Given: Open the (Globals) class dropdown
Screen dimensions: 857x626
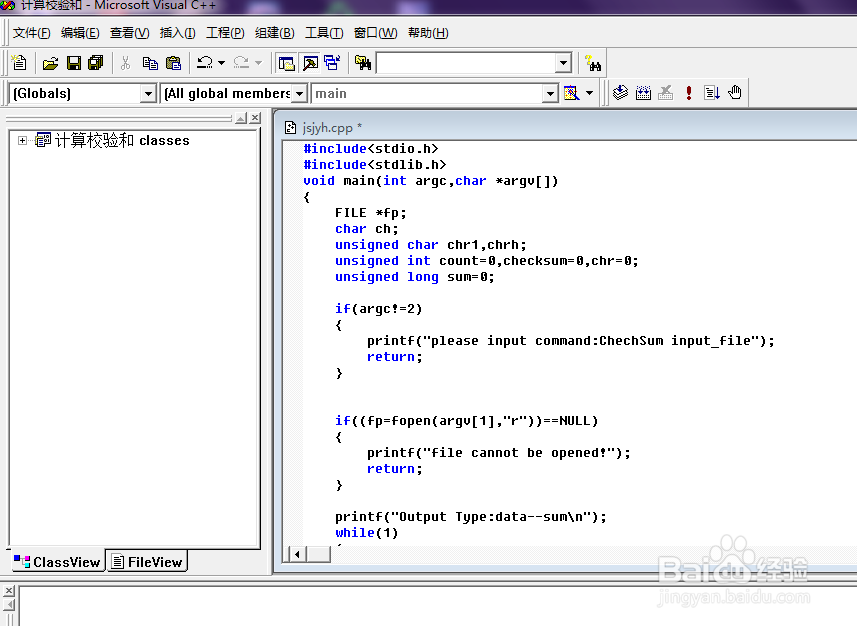Looking at the screenshot, I should (148, 94).
